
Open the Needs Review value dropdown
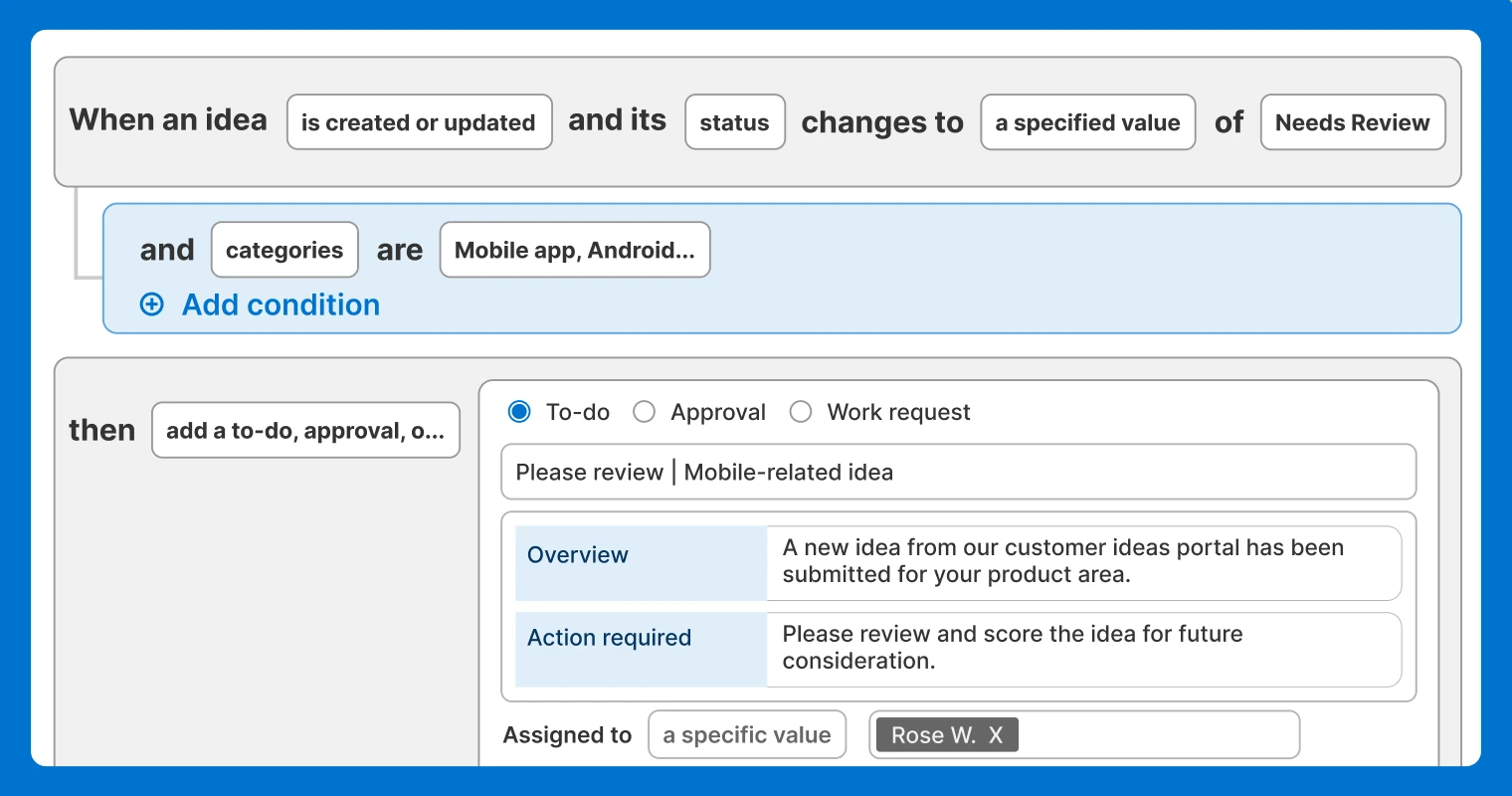click(1353, 122)
